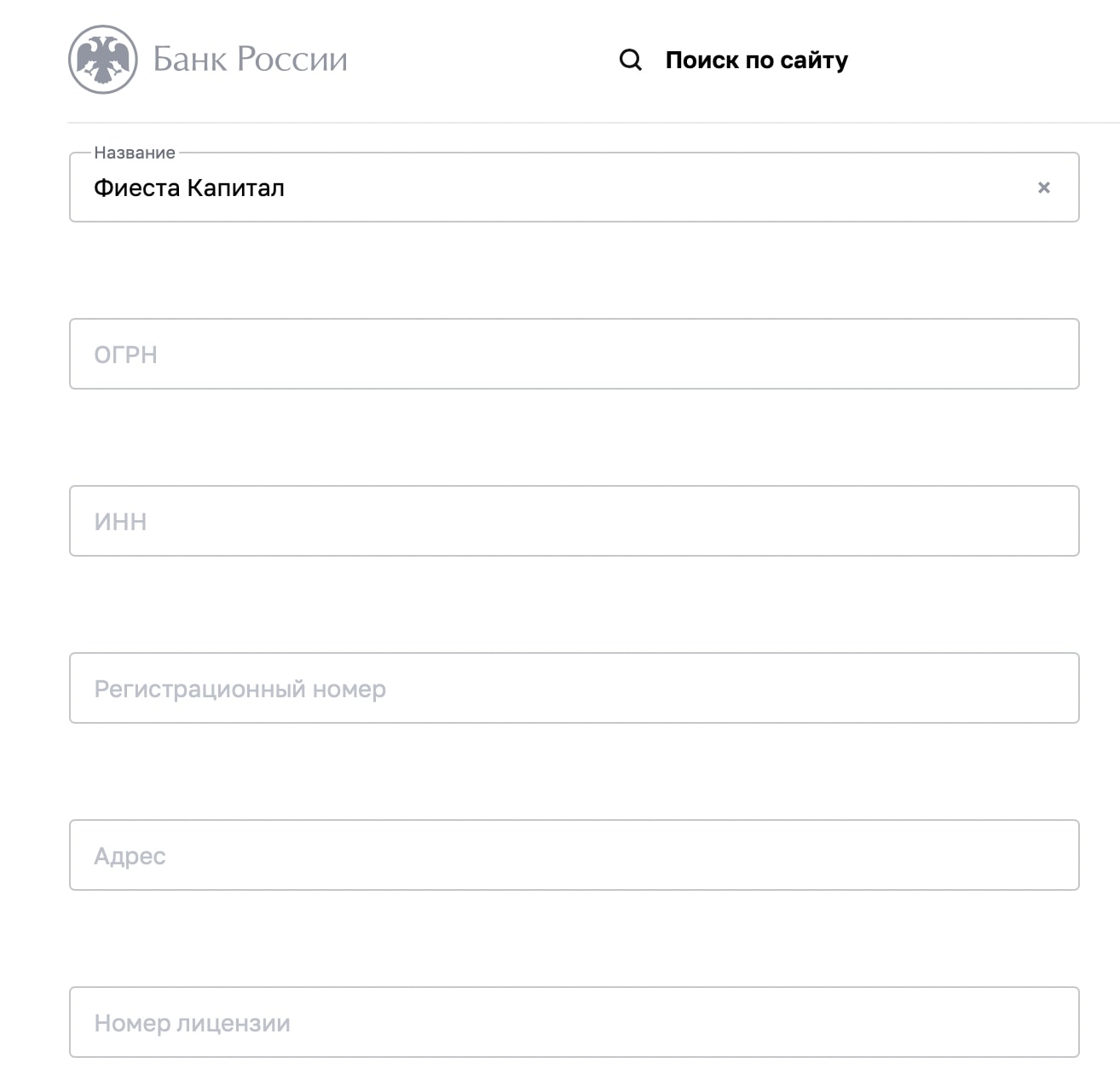Click the Адрес placeholder text
Screen dimensions: 1120x1086
coord(130,856)
